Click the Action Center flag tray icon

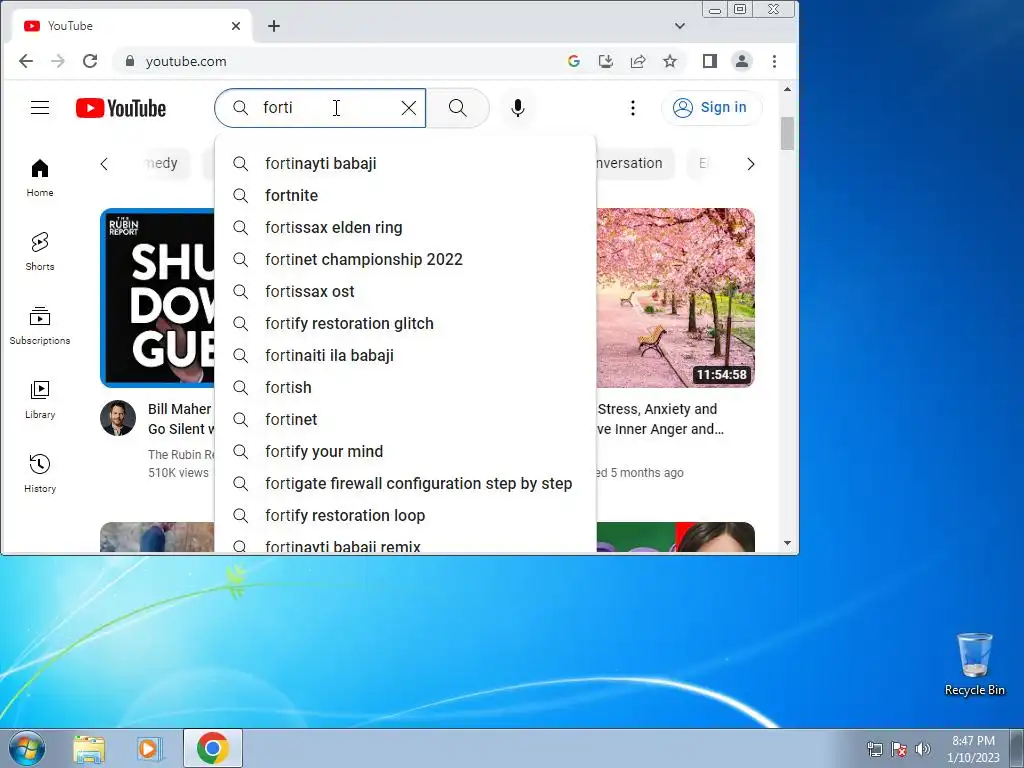click(x=899, y=749)
